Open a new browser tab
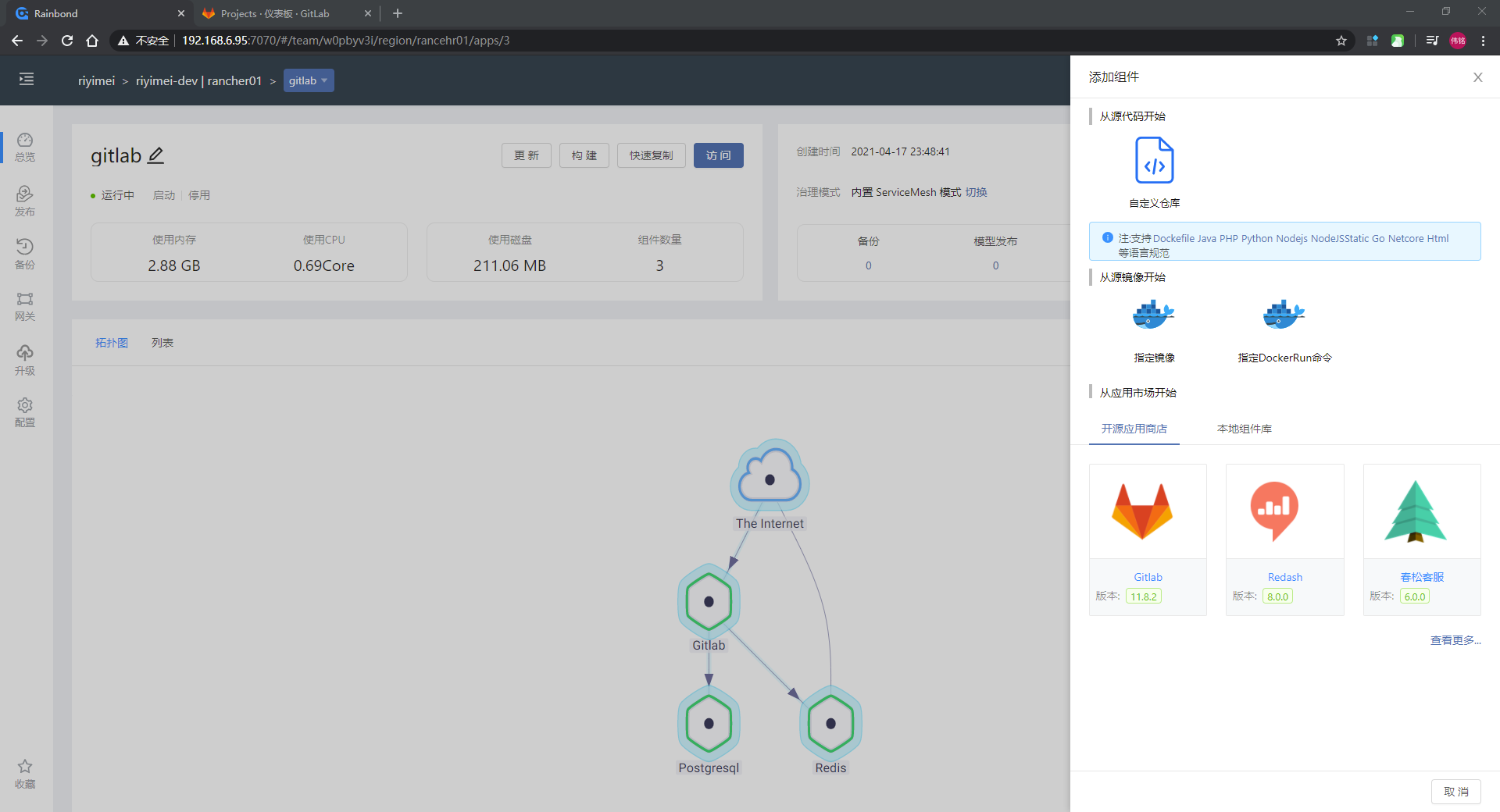Screen dimensions: 1500x812 (398, 13)
